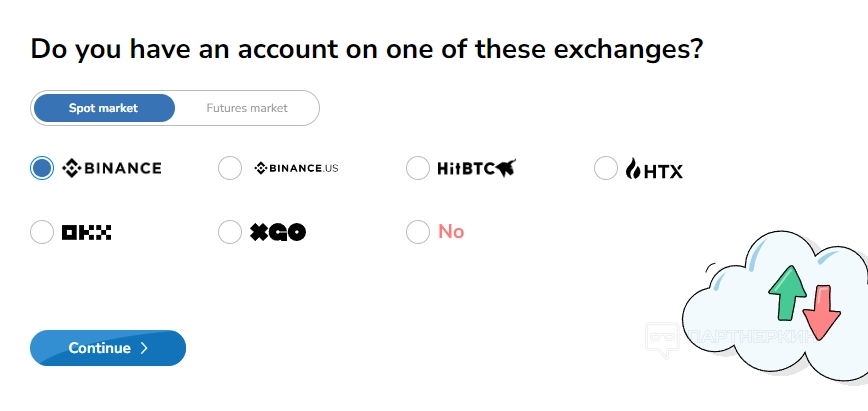Click the XGO logo
This screenshot has width=868, height=411.
(277, 232)
